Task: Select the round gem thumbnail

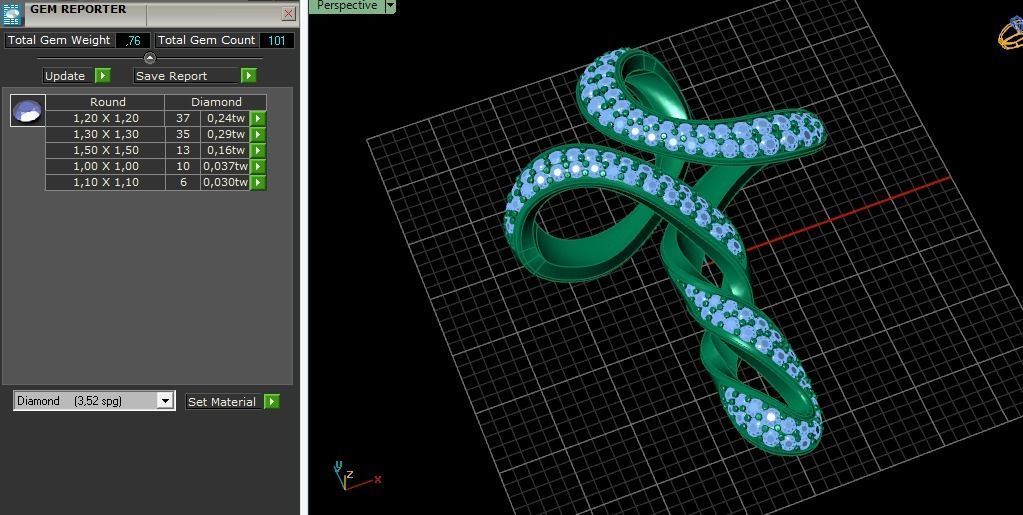Action: tap(28, 110)
